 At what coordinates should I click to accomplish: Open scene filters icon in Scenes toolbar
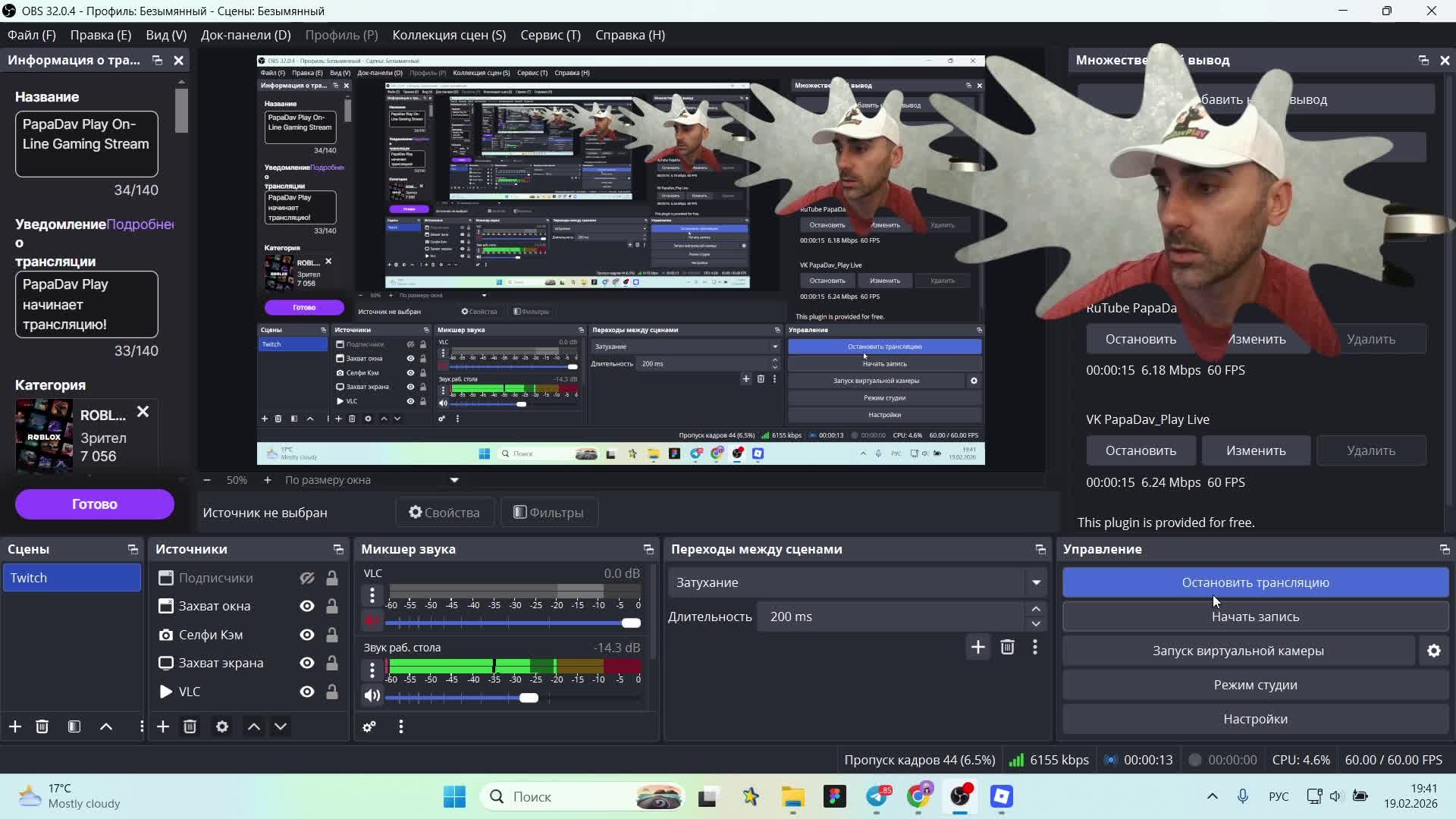tap(74, 726)
